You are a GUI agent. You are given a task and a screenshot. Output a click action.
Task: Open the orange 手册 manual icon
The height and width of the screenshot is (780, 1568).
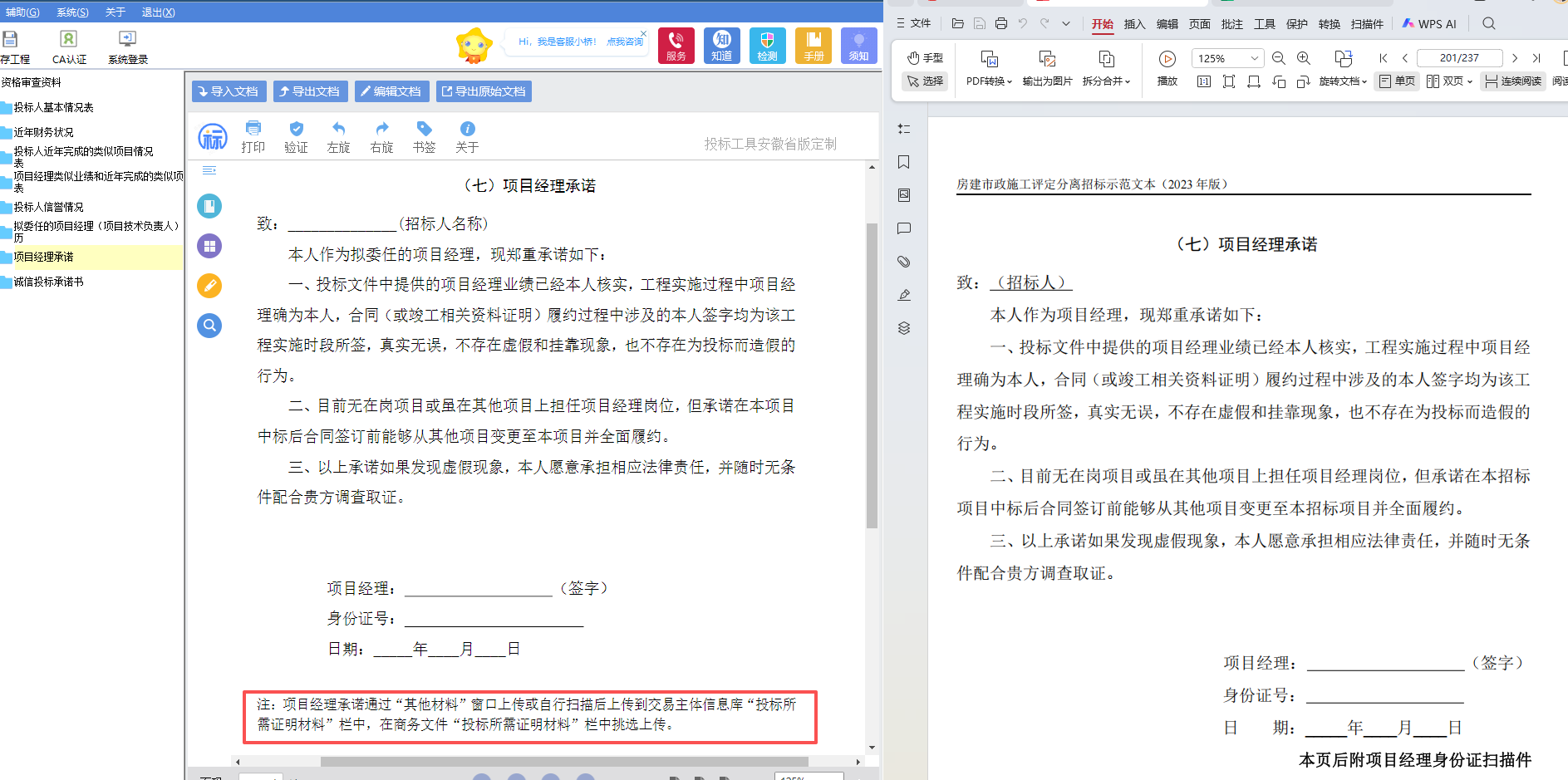(x=813, y=45)
